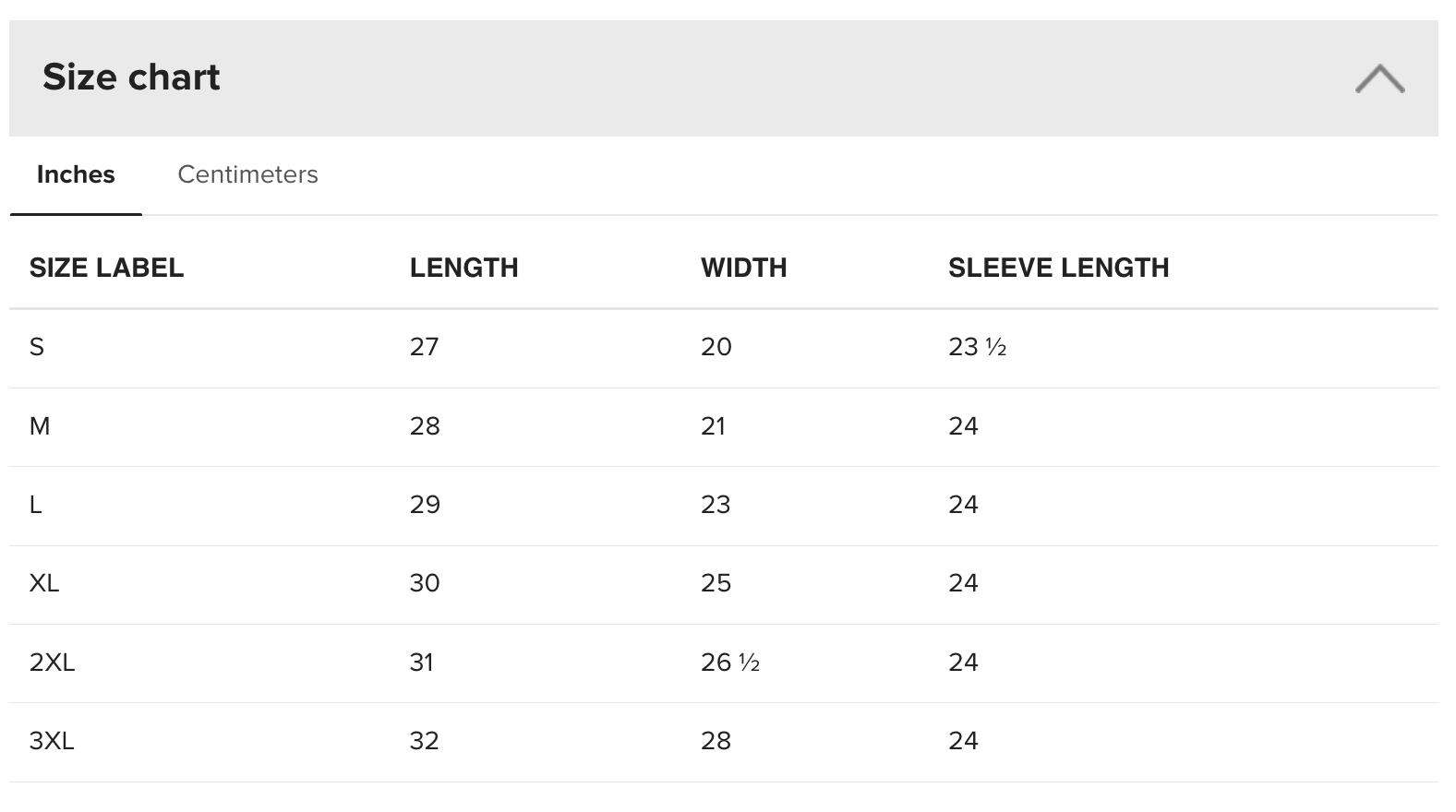Viewport: 1456px width, 812px height.
Task: Select the S size row label
Action: pyautogui.click(x=37, y=347)
